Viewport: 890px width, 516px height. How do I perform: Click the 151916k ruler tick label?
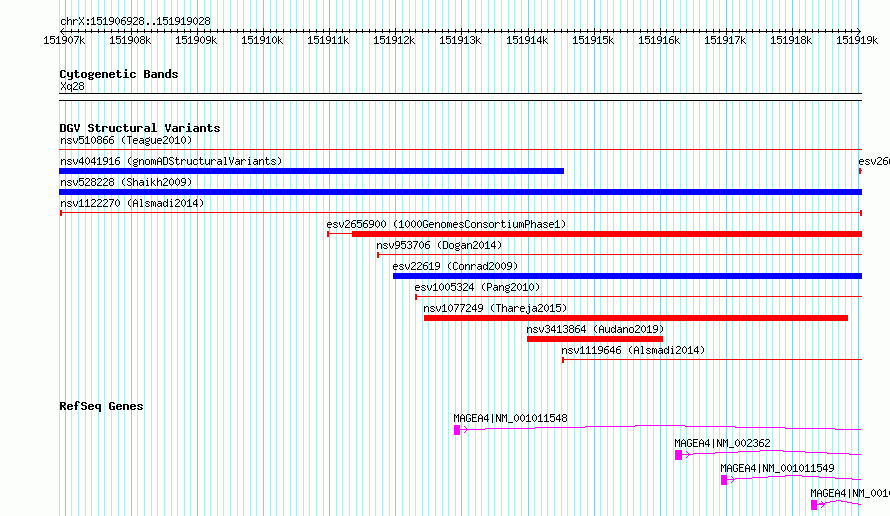(658, 40)
